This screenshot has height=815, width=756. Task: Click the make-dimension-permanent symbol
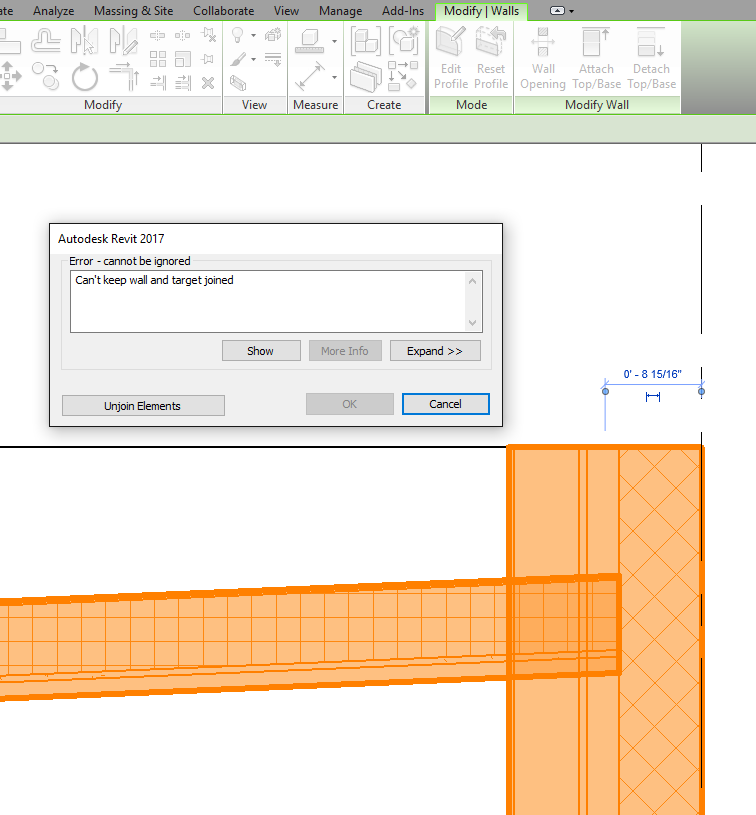653,397
